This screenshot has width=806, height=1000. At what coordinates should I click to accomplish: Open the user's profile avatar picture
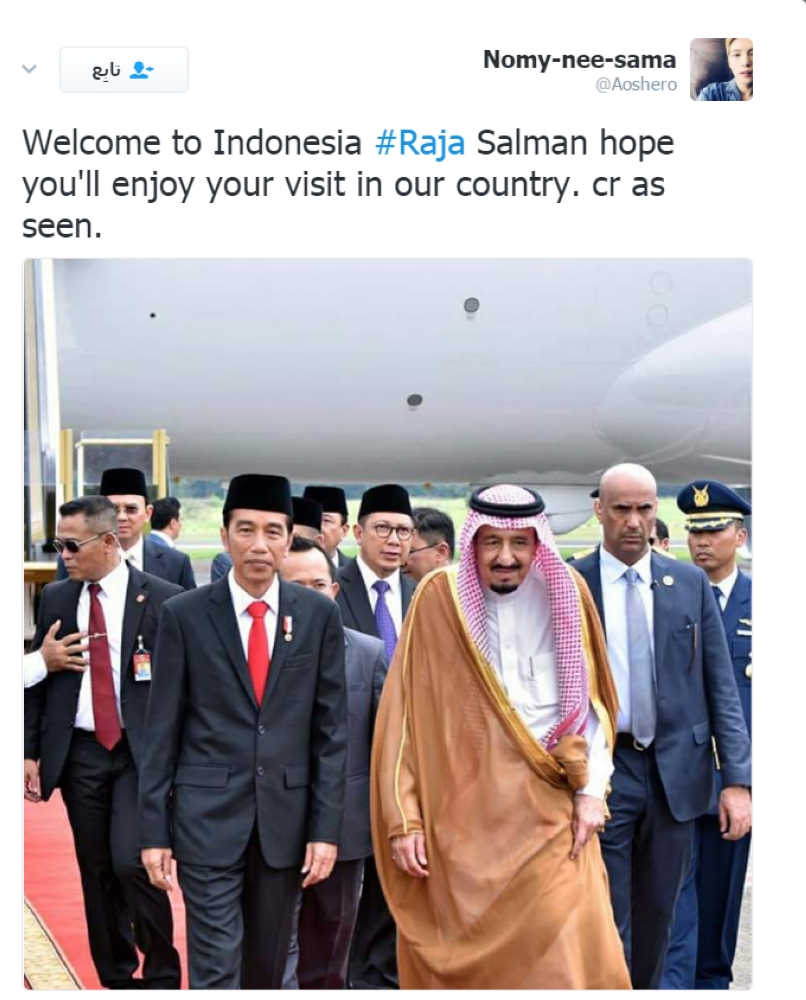pyautogui.click(x=721, y=69)
